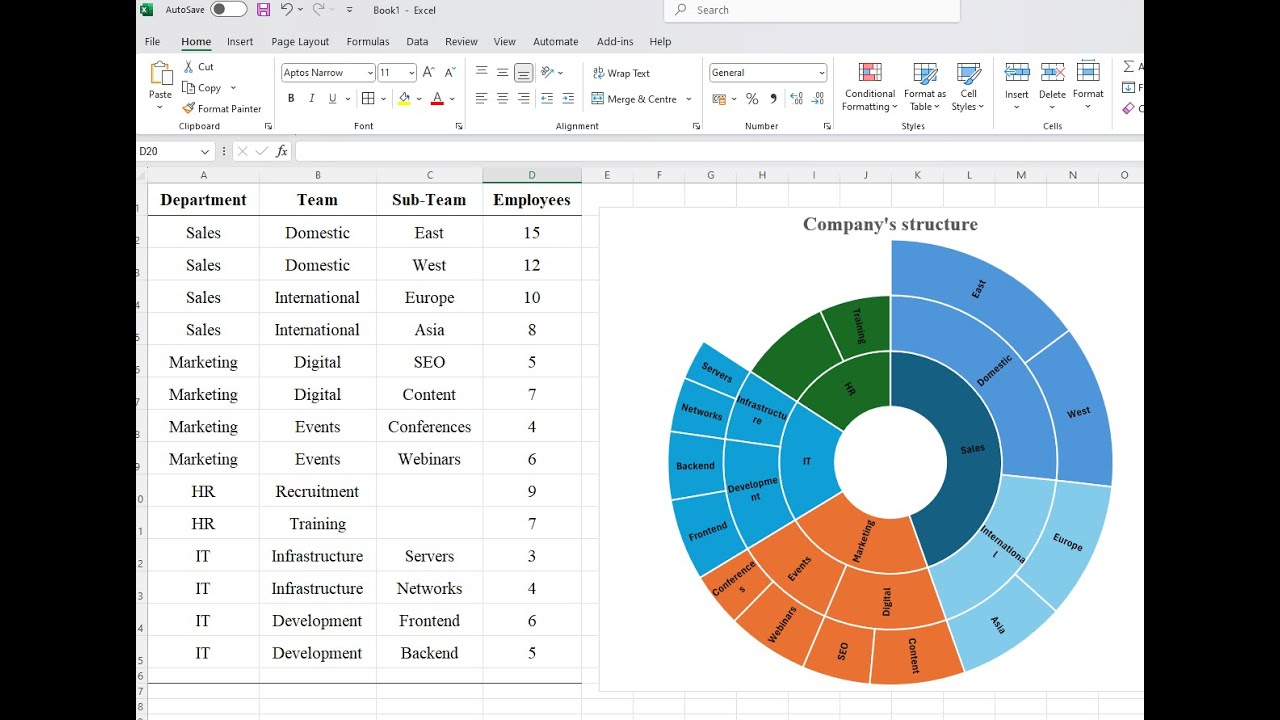Open the General number format dropdown

pyautogui.click(x=822, y=72)
